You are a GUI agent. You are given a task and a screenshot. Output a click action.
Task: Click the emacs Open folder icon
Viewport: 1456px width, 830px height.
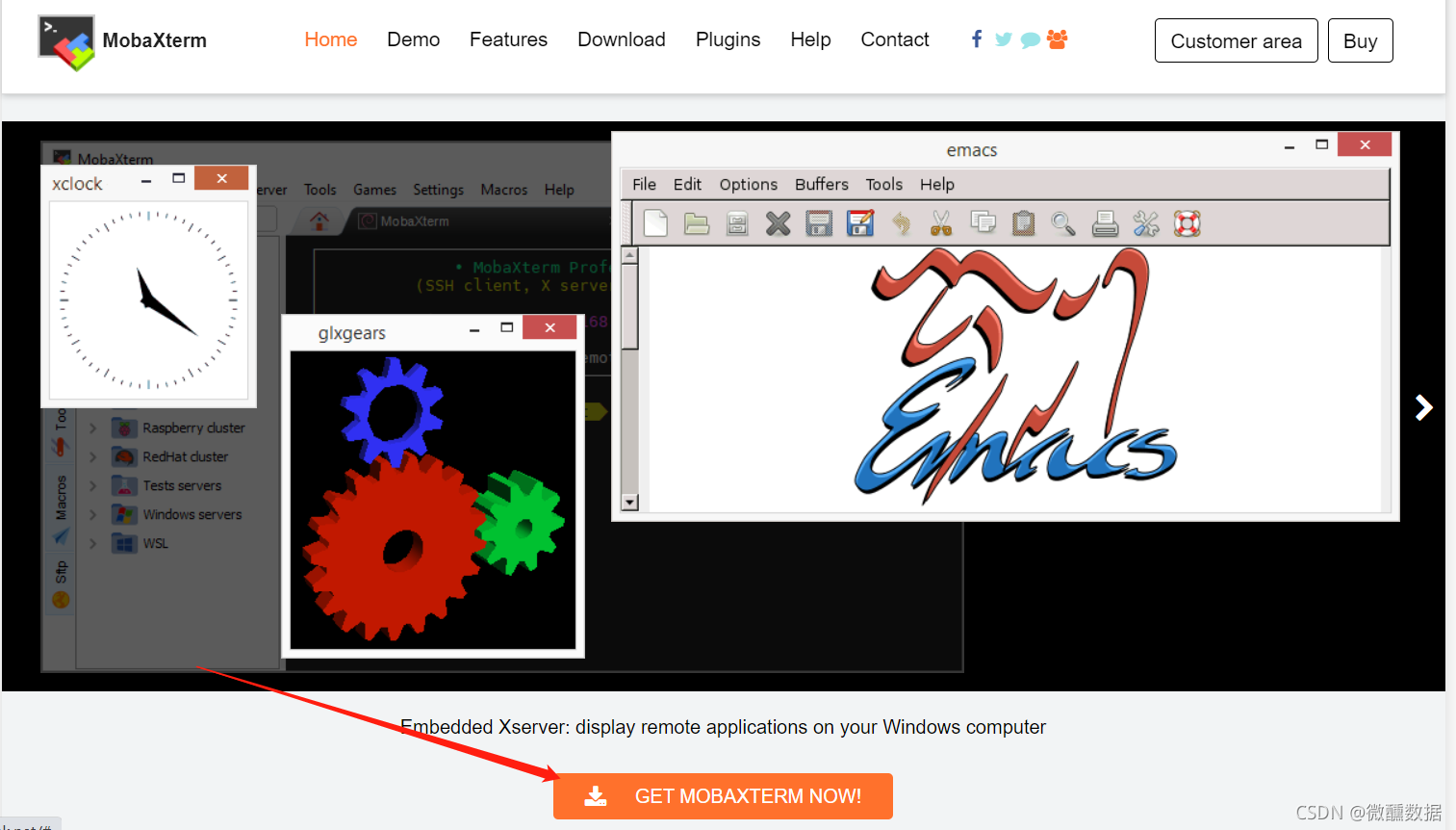(696, 224)
